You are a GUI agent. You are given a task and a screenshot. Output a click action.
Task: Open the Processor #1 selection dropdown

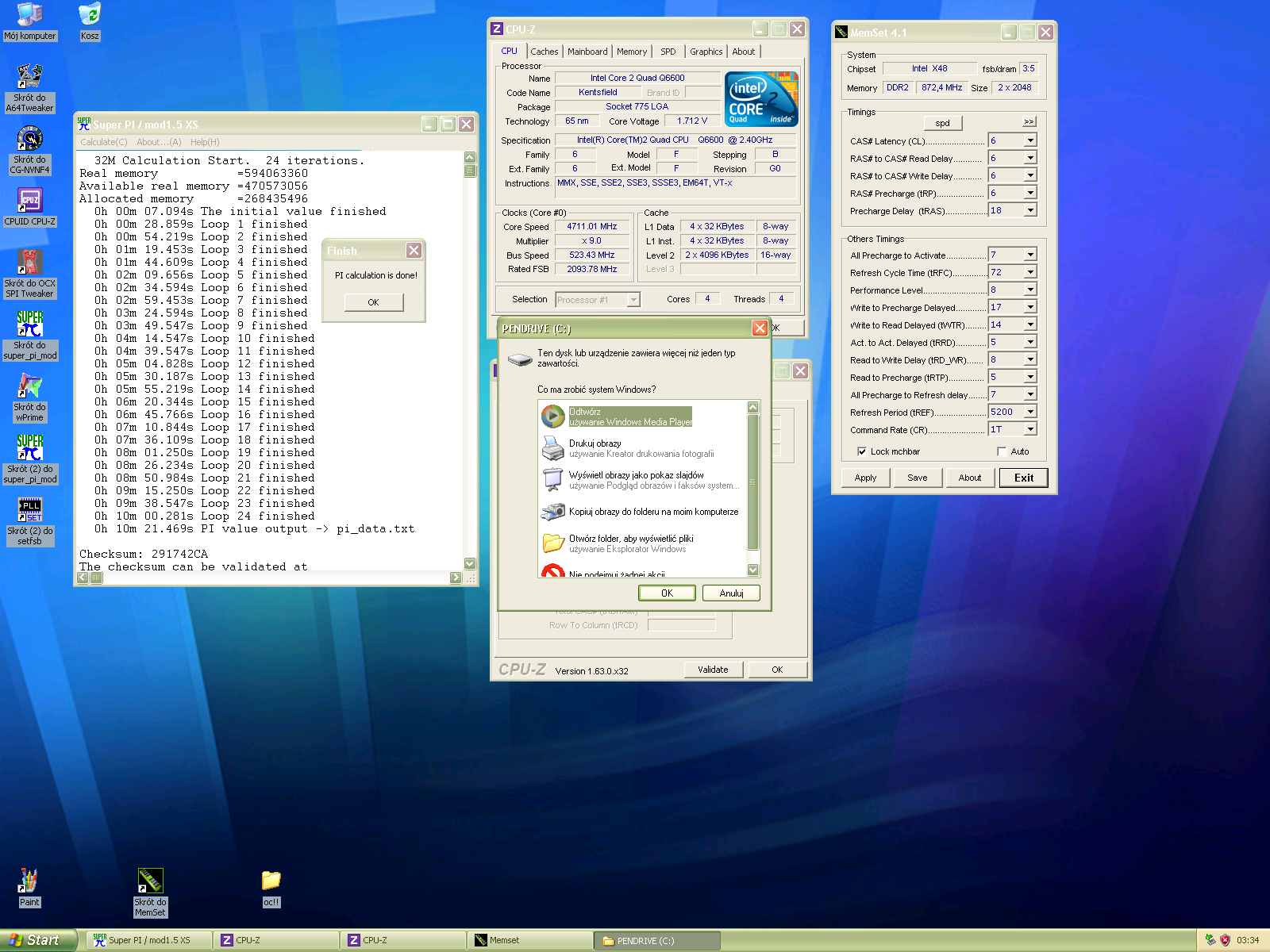point(633,300)
